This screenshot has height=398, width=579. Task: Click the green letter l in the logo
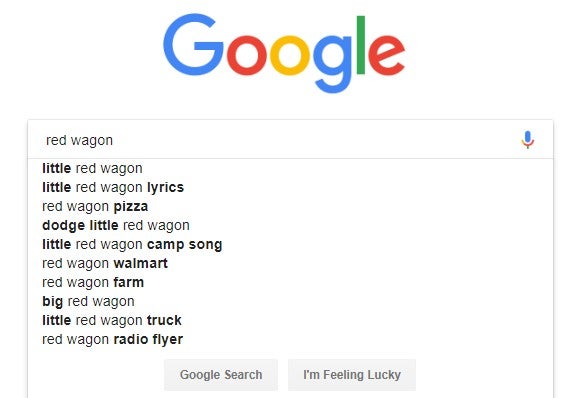click(x=361, y=45)
